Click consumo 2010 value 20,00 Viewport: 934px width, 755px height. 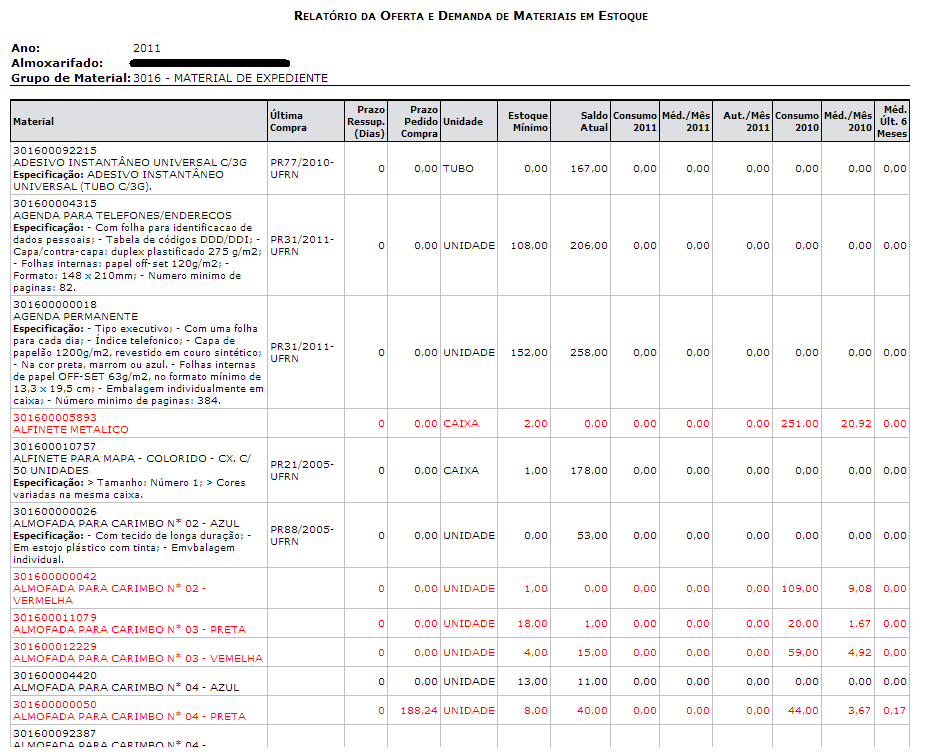click(x=803, y=624)
